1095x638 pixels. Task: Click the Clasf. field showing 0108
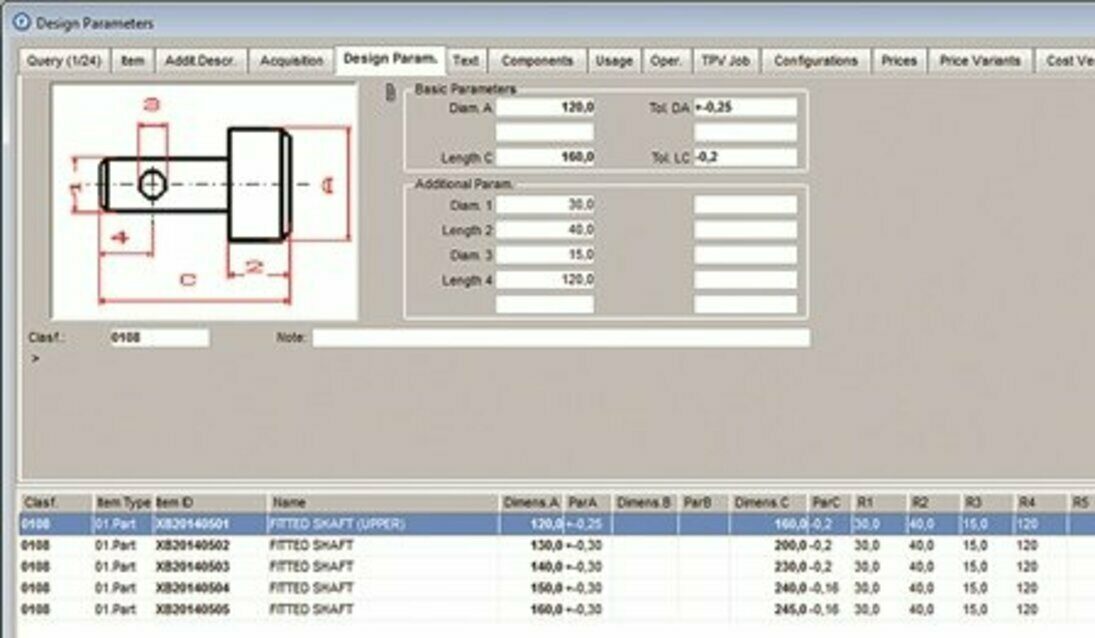[x=159, y=338]
